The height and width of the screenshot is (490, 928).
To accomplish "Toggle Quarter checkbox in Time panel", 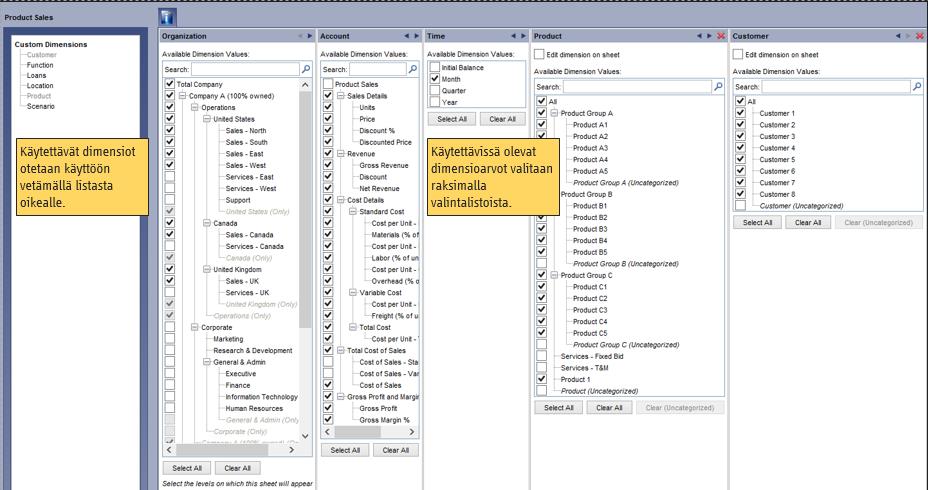I will coord(435,91).
